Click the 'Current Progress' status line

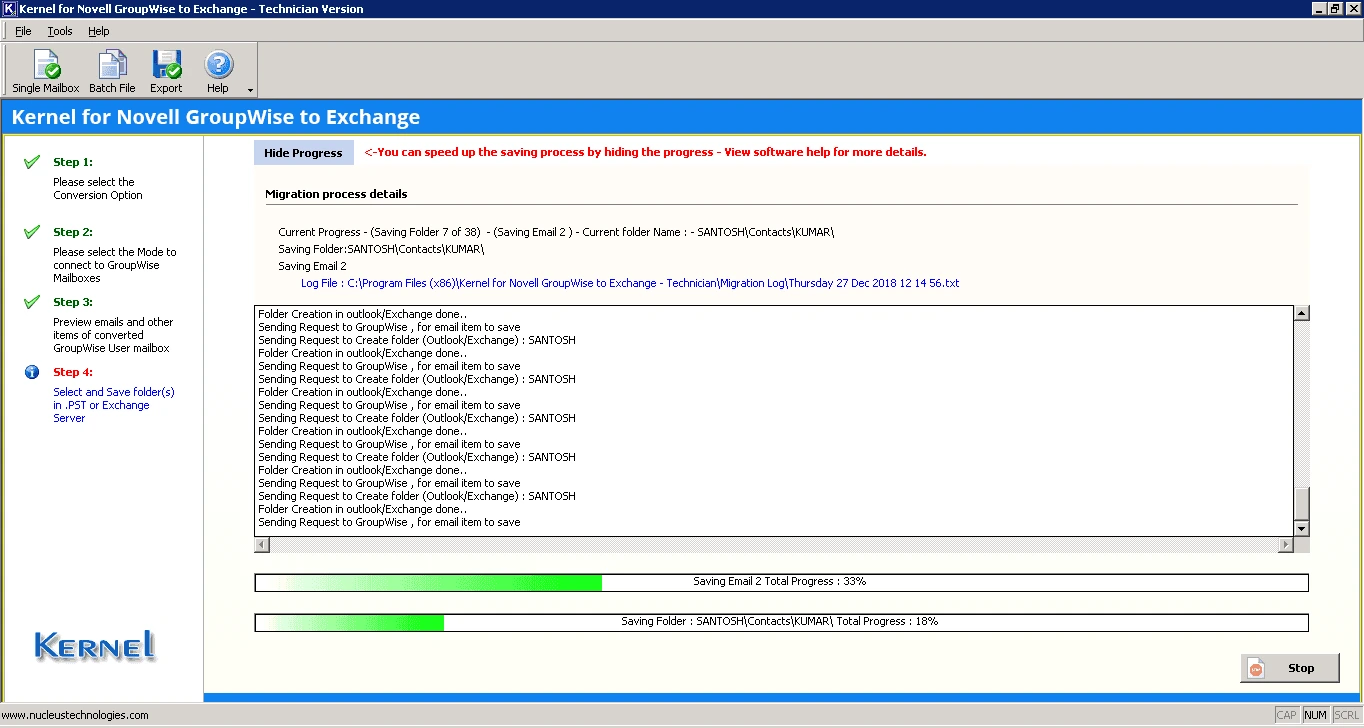point(556,232)
